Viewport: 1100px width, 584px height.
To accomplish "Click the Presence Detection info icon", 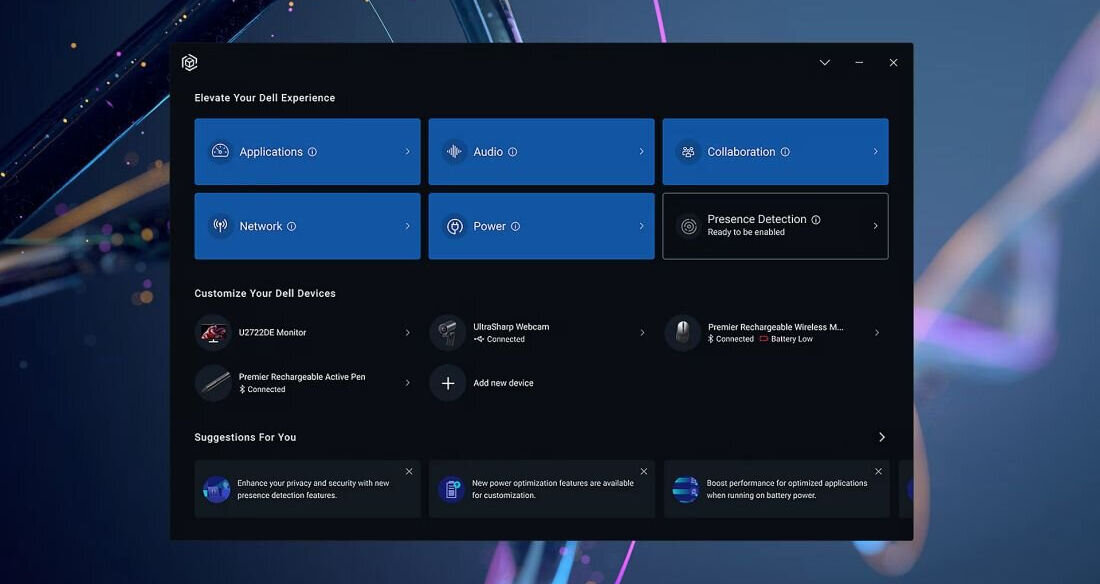I will 816,220.
